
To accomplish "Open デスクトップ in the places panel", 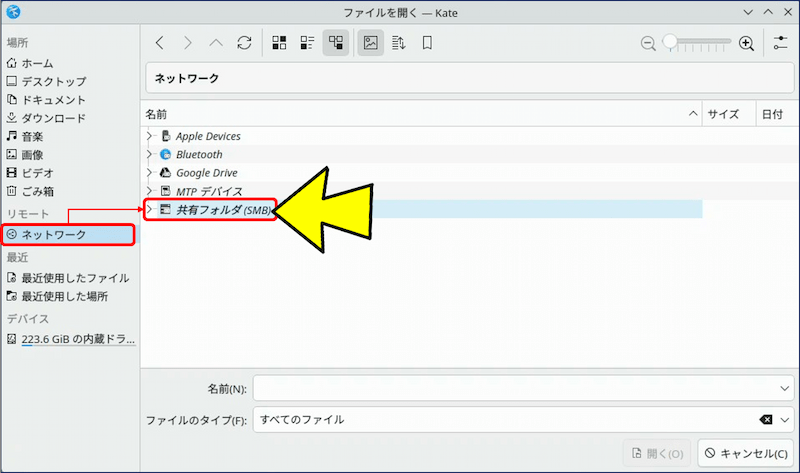I will (69, 81).
